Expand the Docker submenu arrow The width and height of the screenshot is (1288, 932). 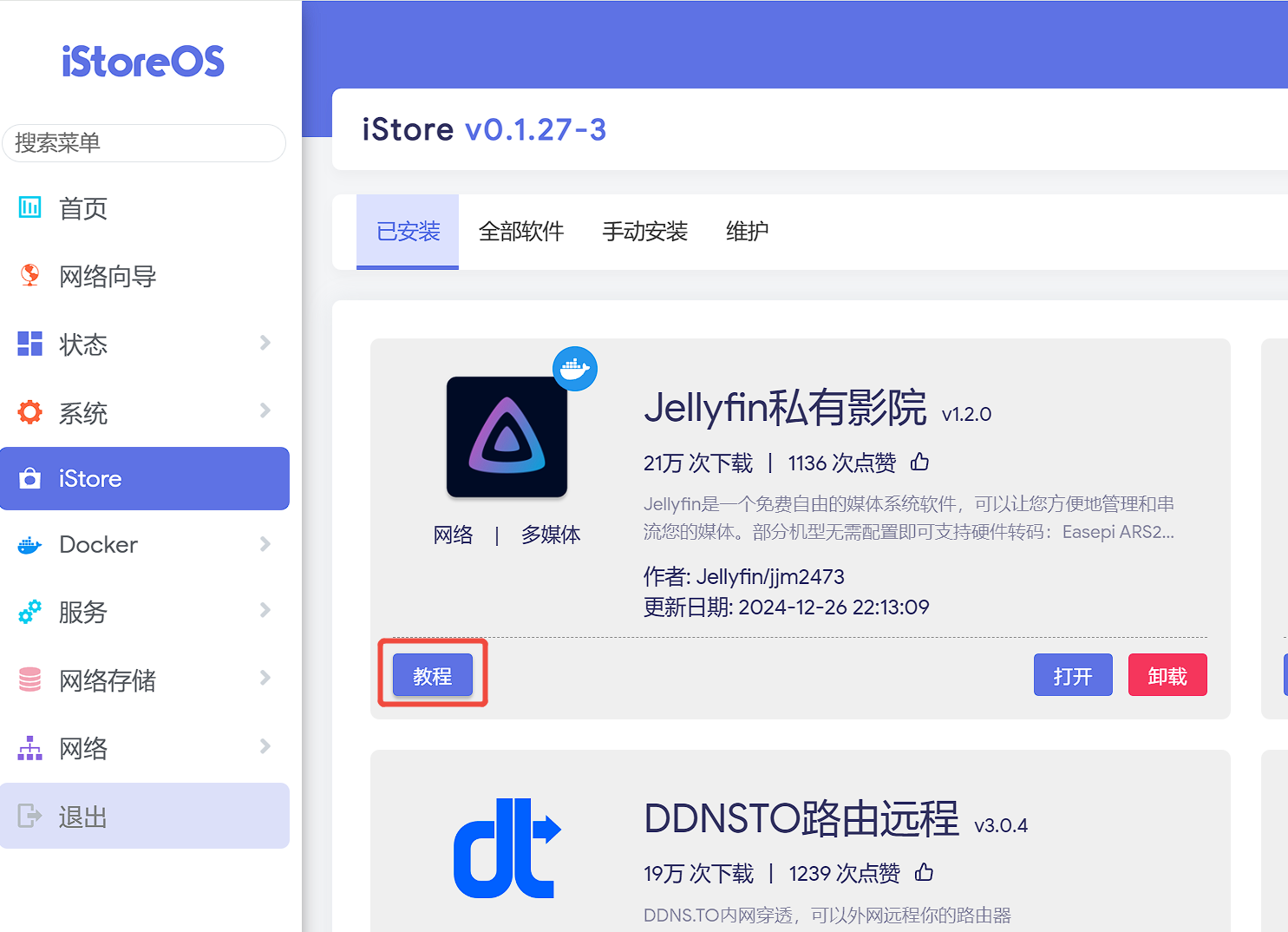pos(265,544)
